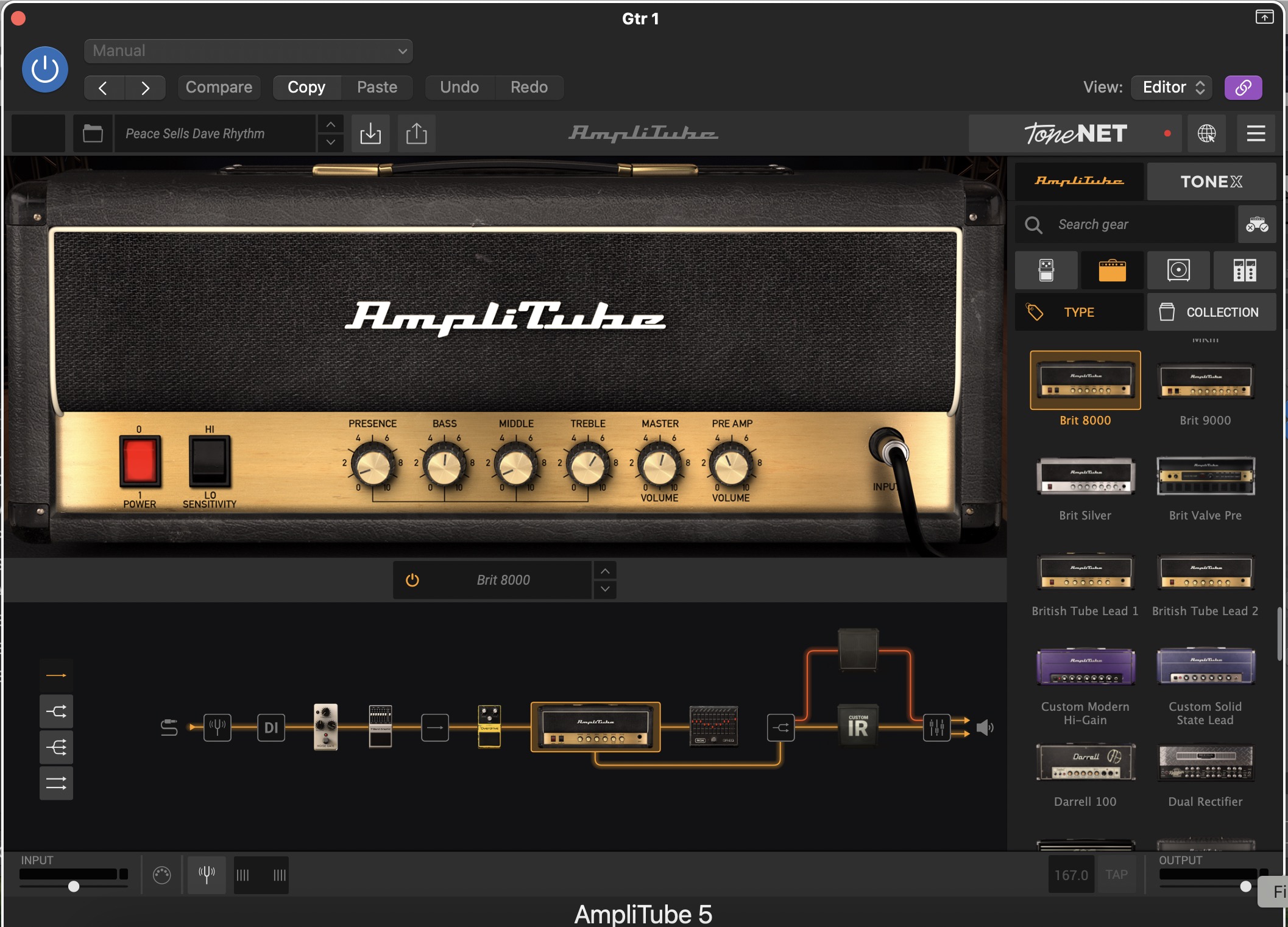Toggle the HI/LO SENSITIVITY switch
Screen dimensions: 1288x927
point(210,461)
